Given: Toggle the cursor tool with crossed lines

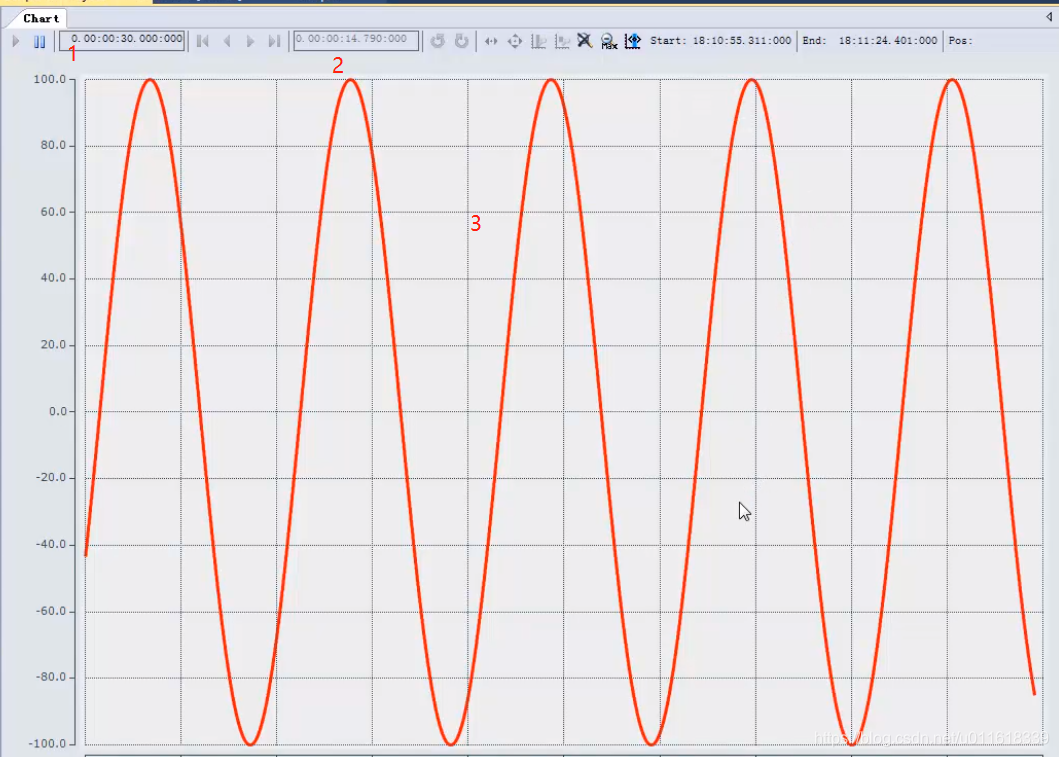Looking at the screenshot, I should click(x=585, y=41).
